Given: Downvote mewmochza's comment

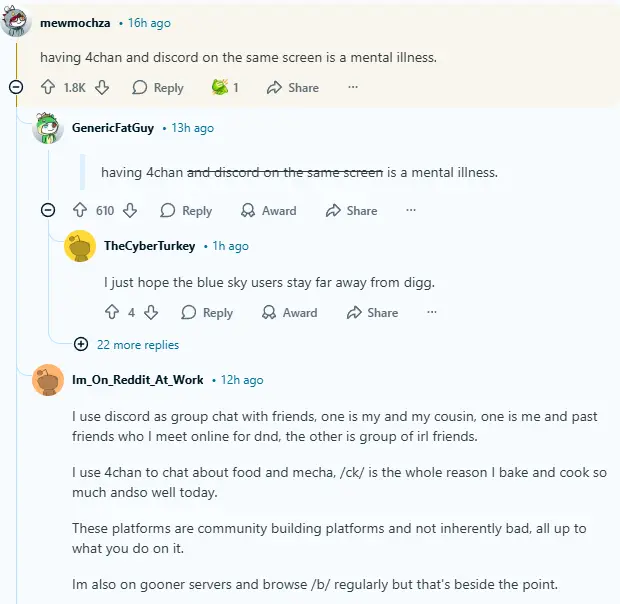Looking at the screenshot, I should pyautogui.click(x=101, y=88).
